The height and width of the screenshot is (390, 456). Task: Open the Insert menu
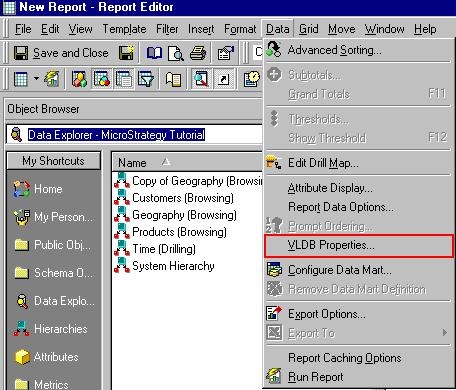coord(201,29)
